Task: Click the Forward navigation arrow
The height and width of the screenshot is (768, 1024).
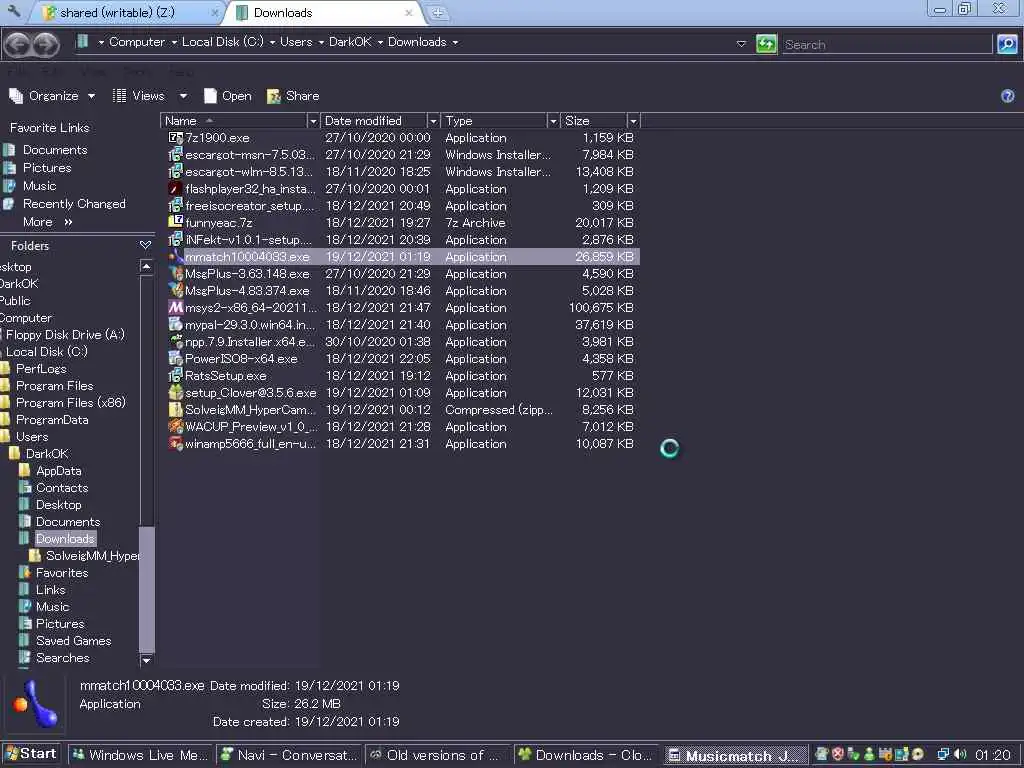Action: [45, 44]
